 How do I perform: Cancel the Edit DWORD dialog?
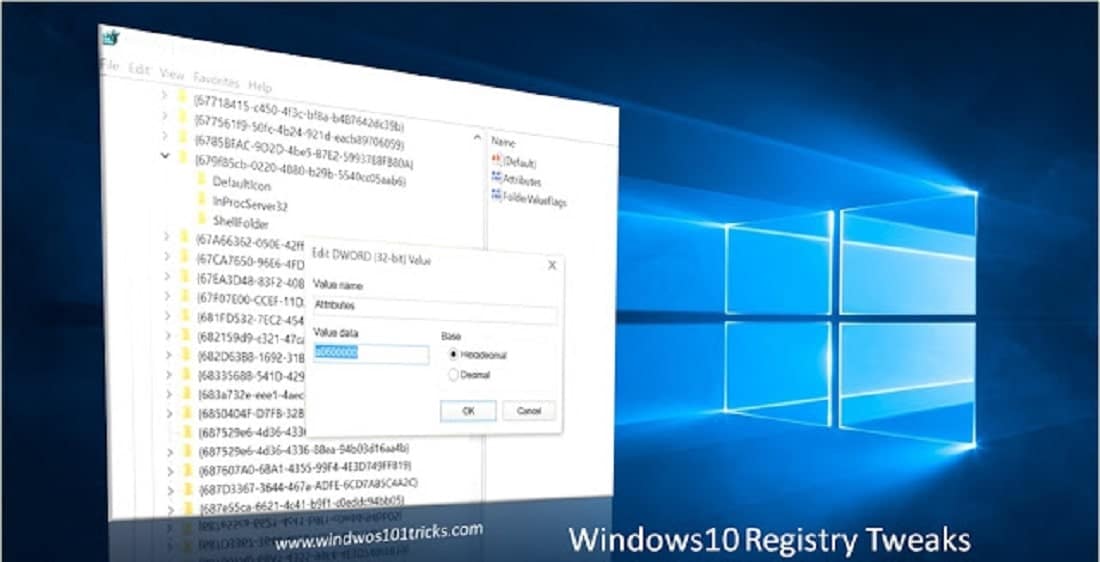click(529, 411)
